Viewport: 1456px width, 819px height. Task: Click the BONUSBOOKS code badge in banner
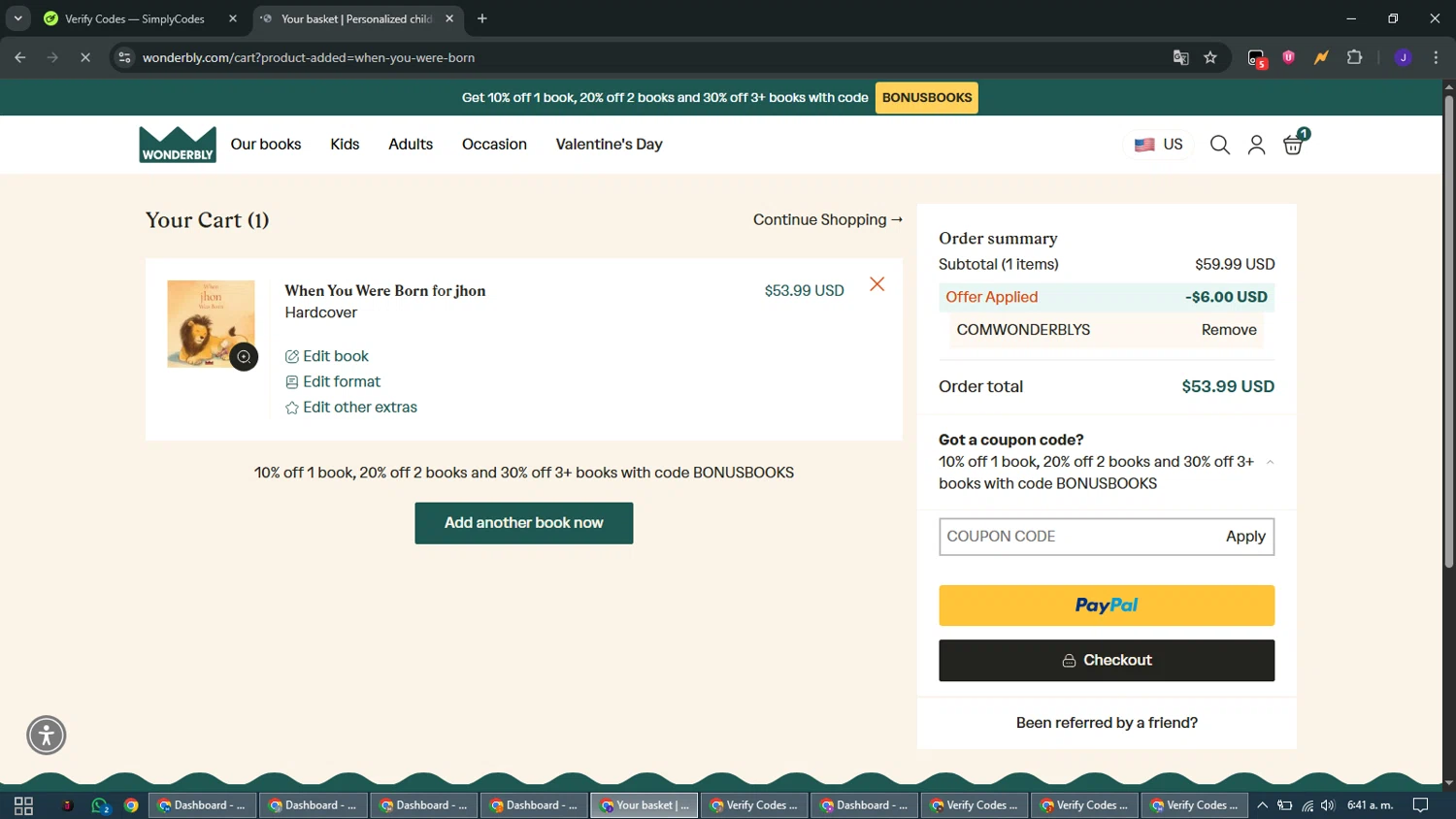click(927, 98)
